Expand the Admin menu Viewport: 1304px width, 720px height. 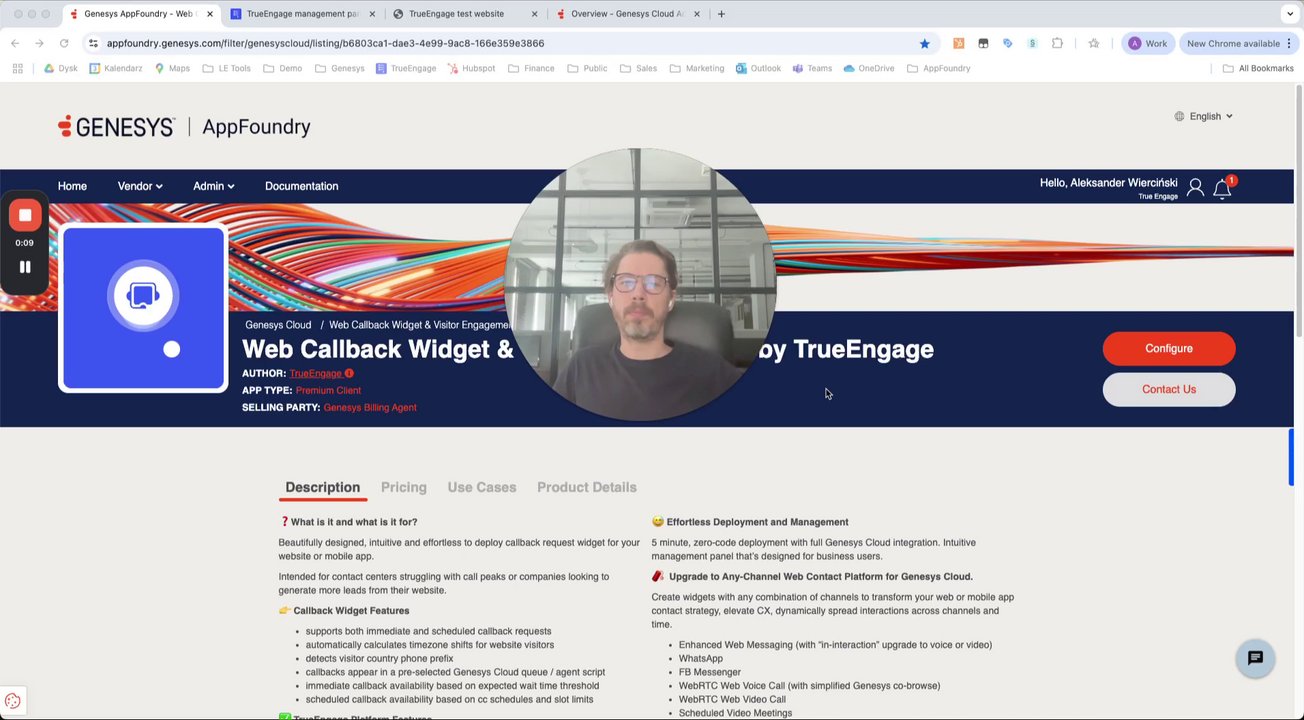(213, 186)
